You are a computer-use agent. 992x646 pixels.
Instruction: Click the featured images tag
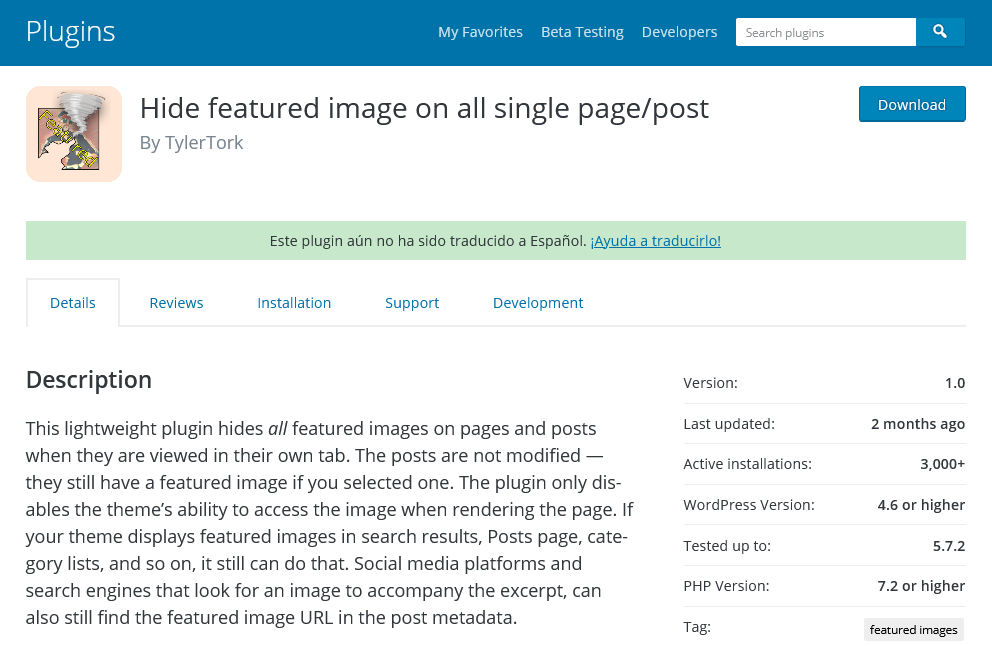(914, 630)
